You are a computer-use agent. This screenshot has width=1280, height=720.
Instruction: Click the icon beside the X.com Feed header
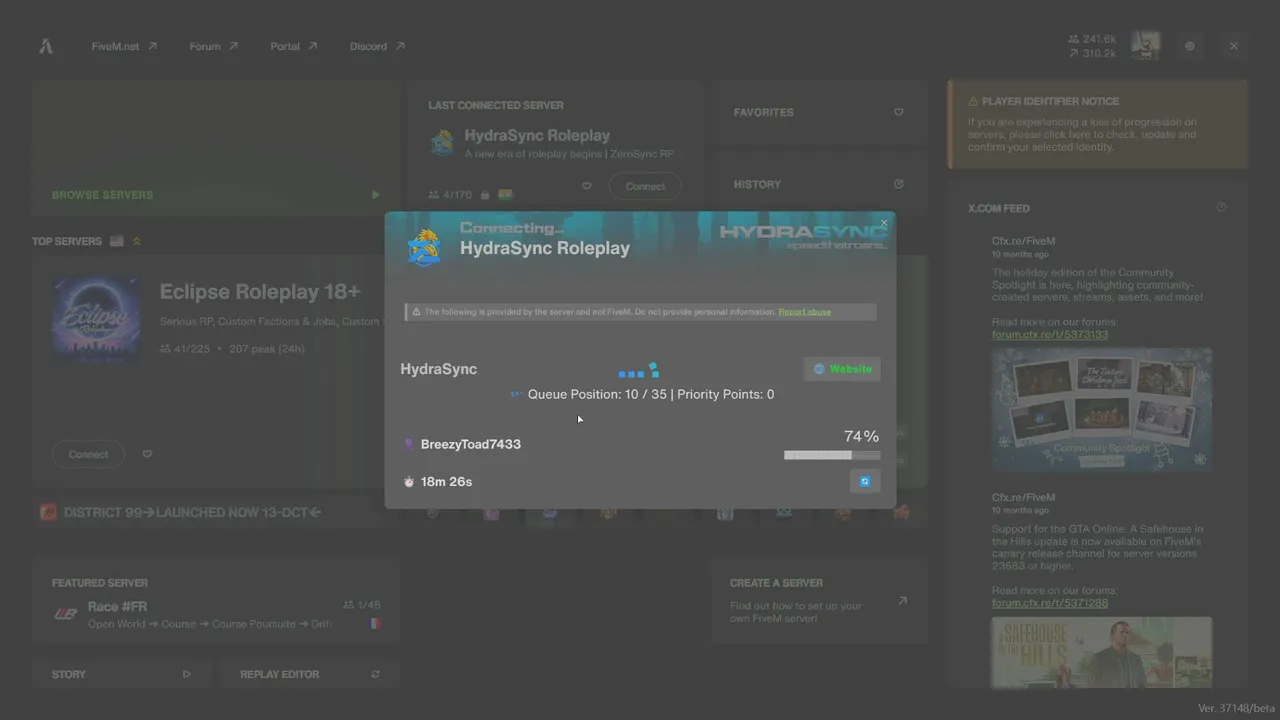pyautogui.click(x=1221, y=208)
